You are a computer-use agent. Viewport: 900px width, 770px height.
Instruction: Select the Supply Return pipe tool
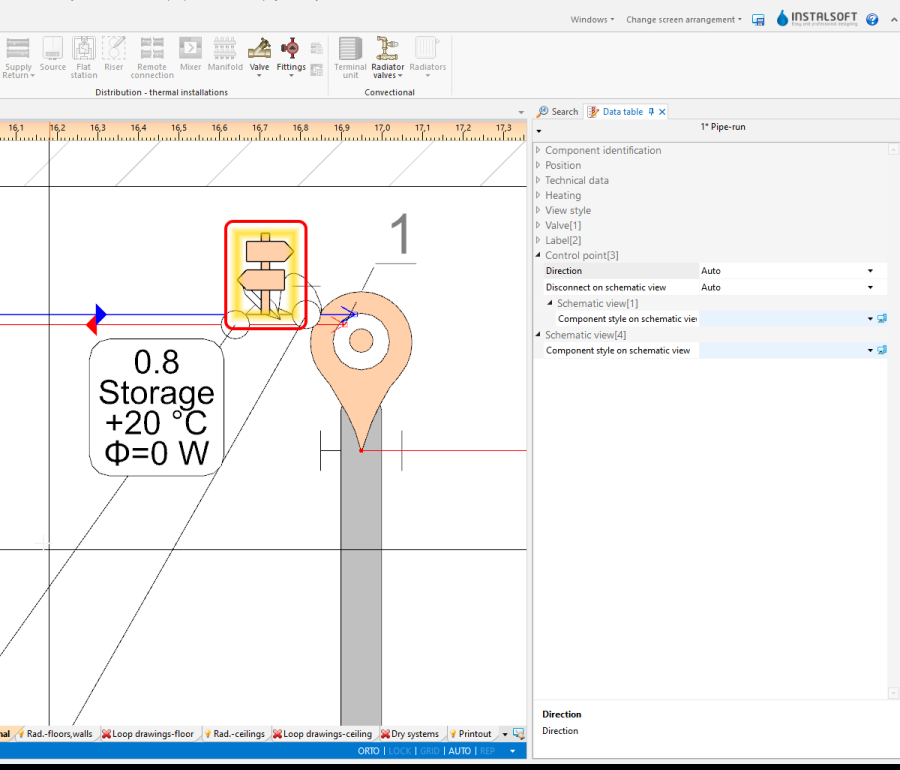(x=18, y=57)
